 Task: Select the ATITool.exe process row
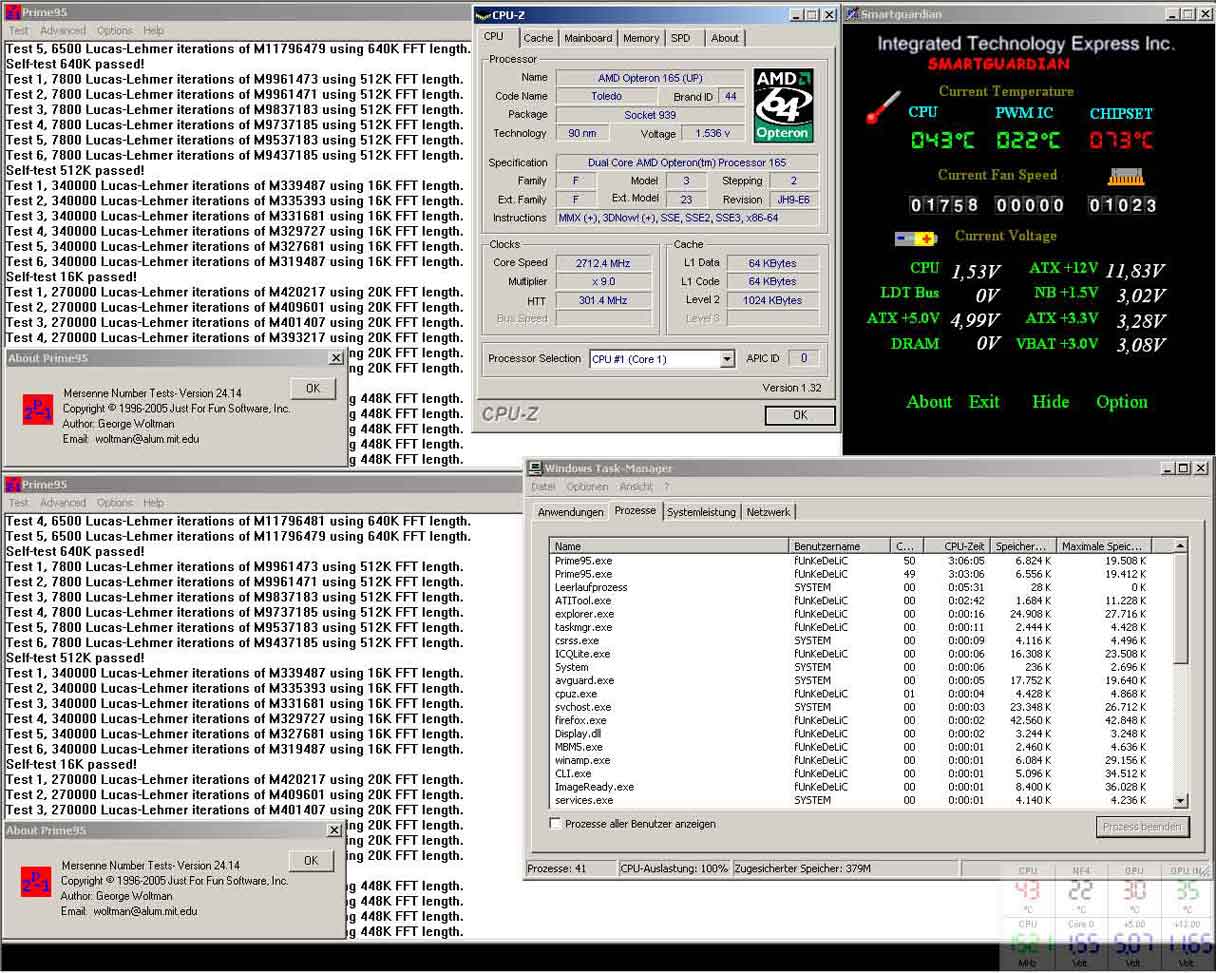click(x=862, y=601)
